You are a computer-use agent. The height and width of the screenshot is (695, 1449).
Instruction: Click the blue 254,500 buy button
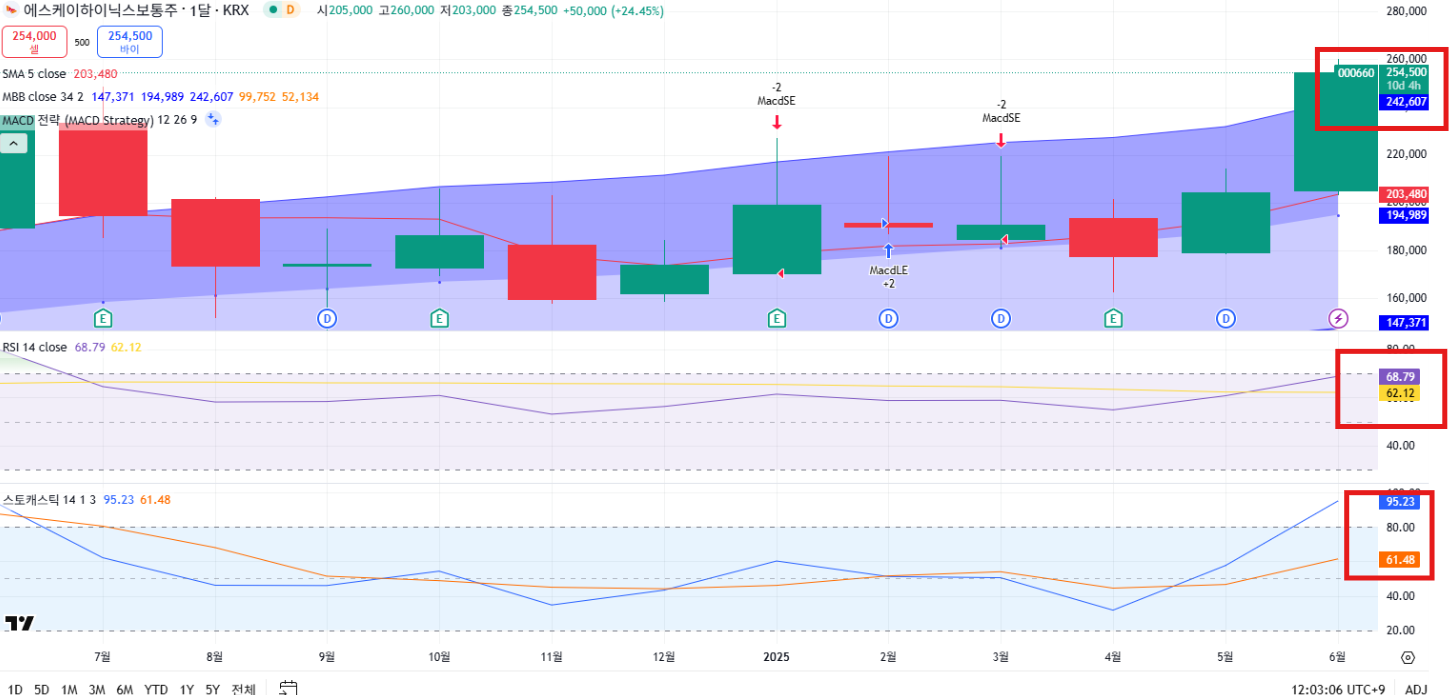[x=129, y=42]
